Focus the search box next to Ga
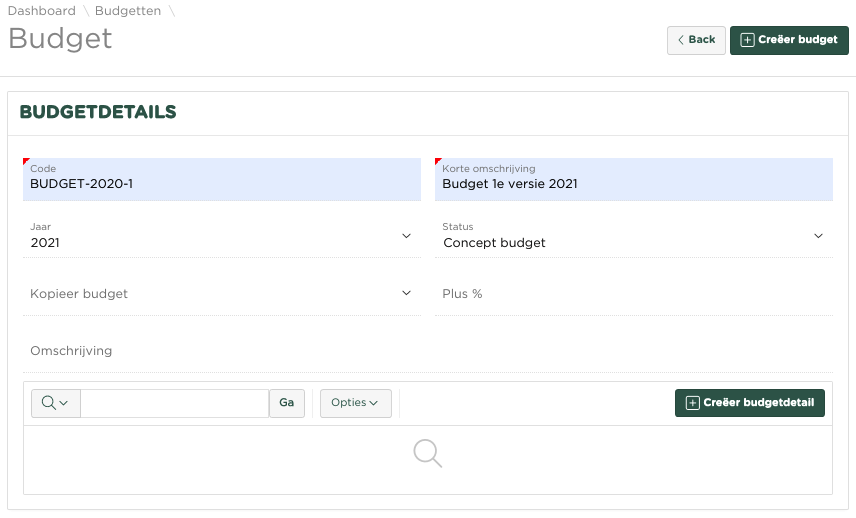This screenshot has height=518, width=856. 174,403
